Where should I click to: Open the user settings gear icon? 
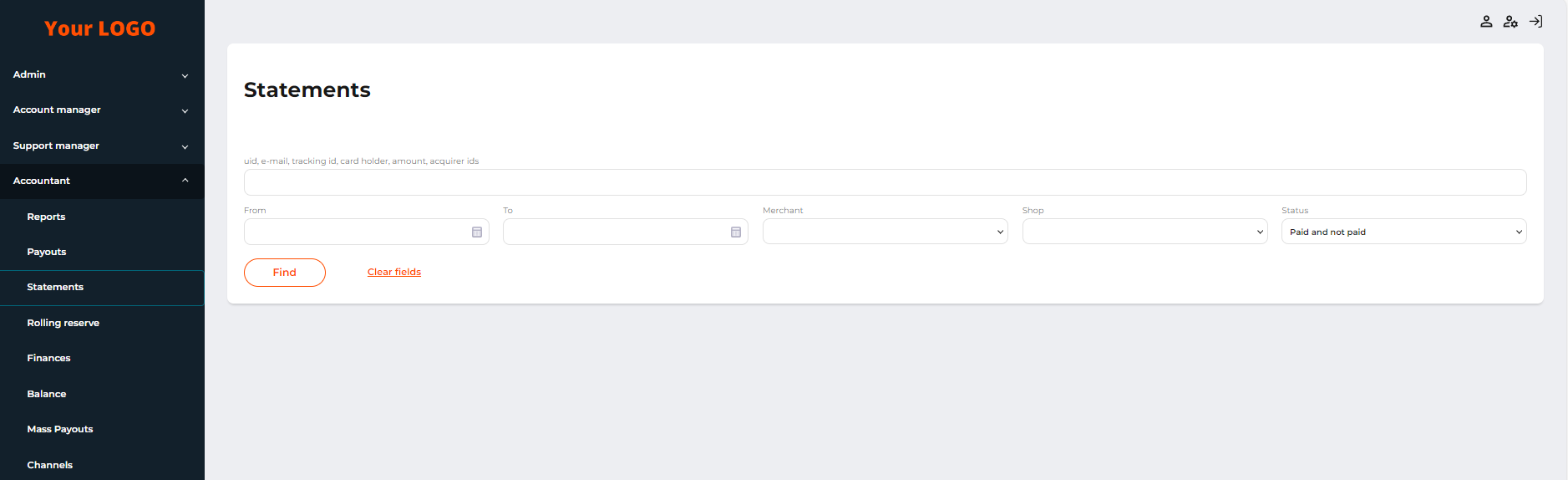[1510, 22]
